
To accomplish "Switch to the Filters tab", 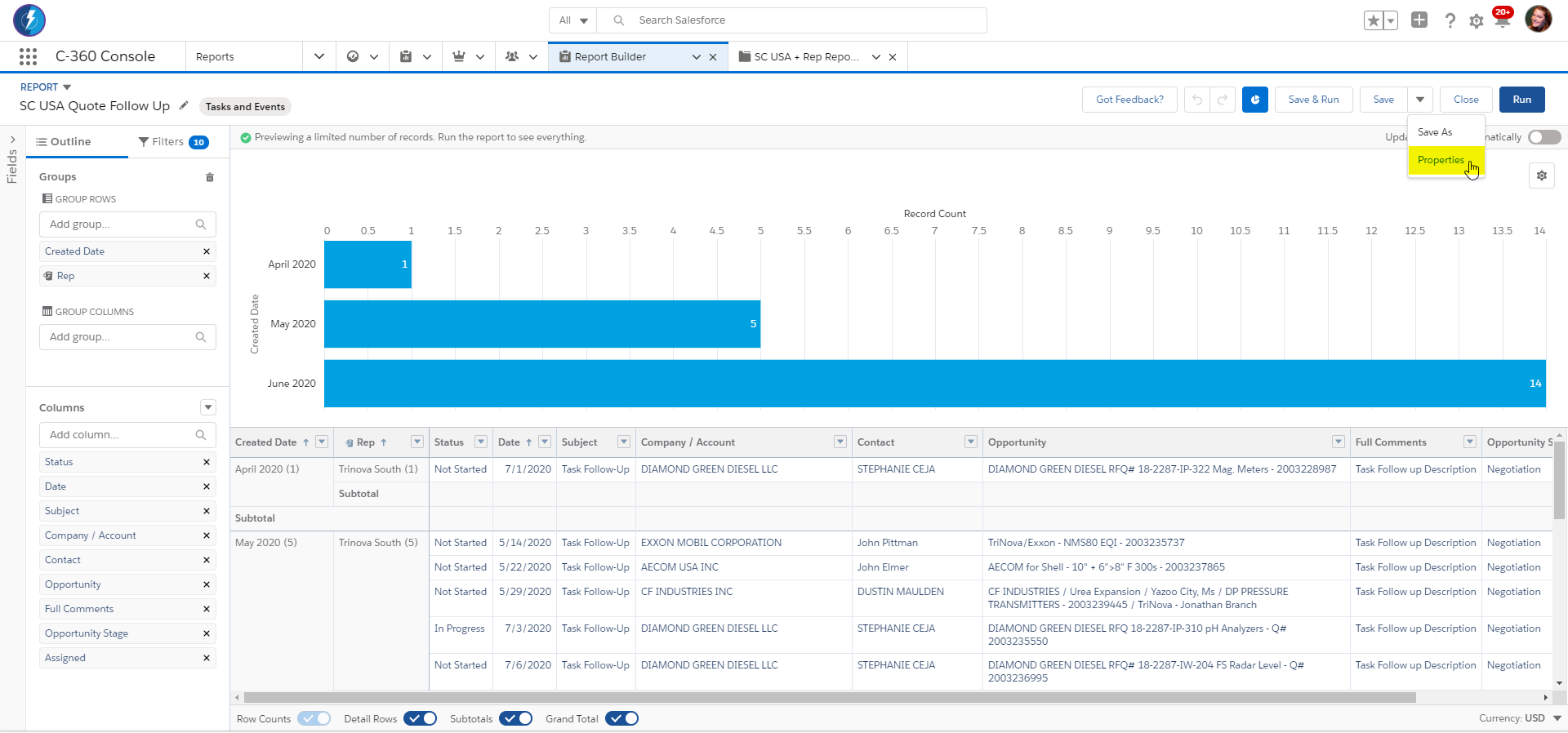I will [173, 141].
